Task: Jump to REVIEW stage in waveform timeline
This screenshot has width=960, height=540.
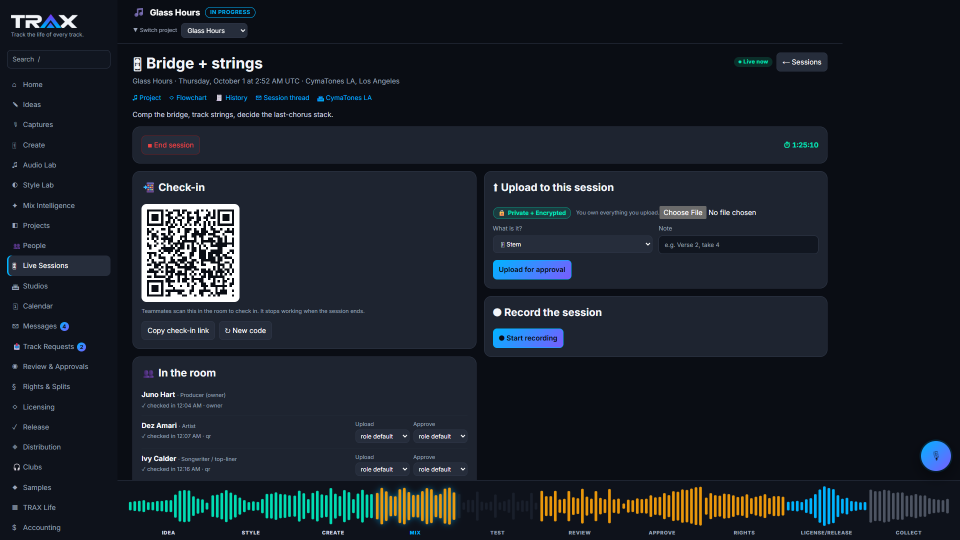Action: [579, 533]
